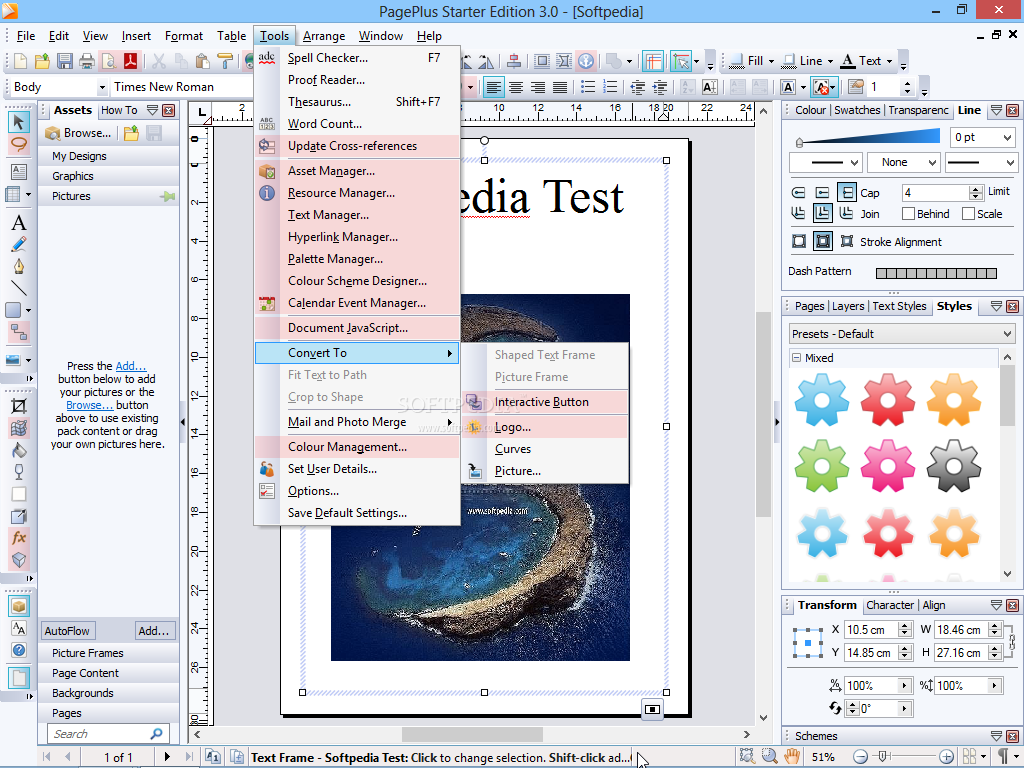Click the Next page arrow
This screenshot has height=768, width=1024.
click(167, 757)
